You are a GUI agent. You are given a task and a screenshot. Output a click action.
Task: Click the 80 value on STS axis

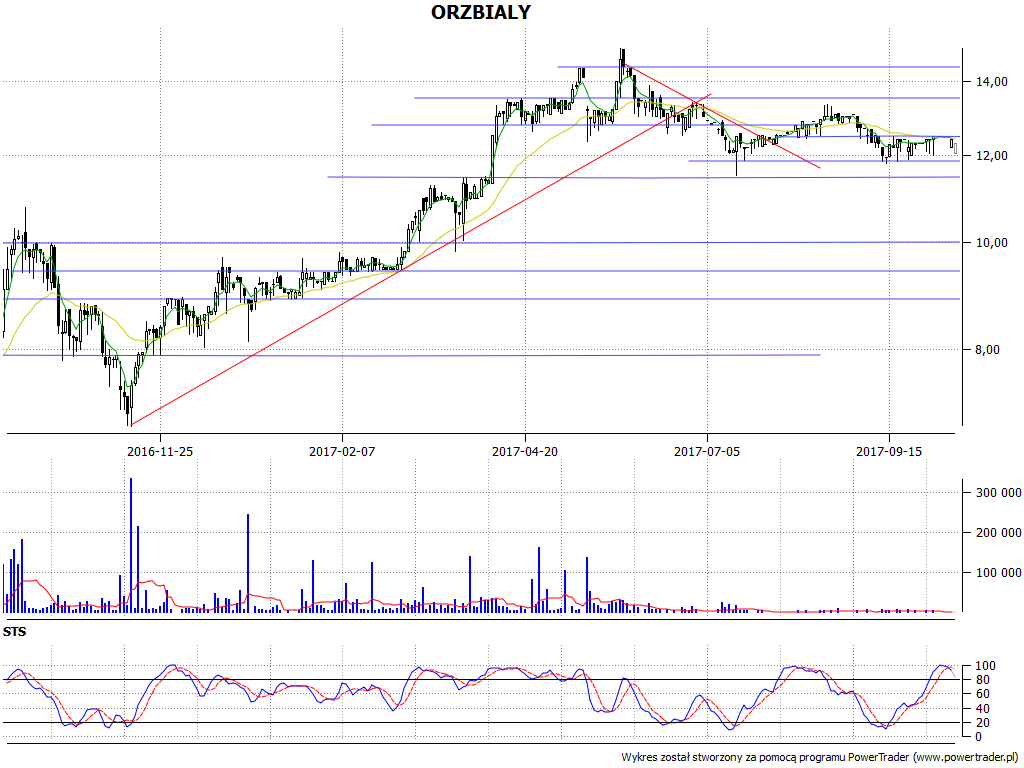tap(982, 680)
